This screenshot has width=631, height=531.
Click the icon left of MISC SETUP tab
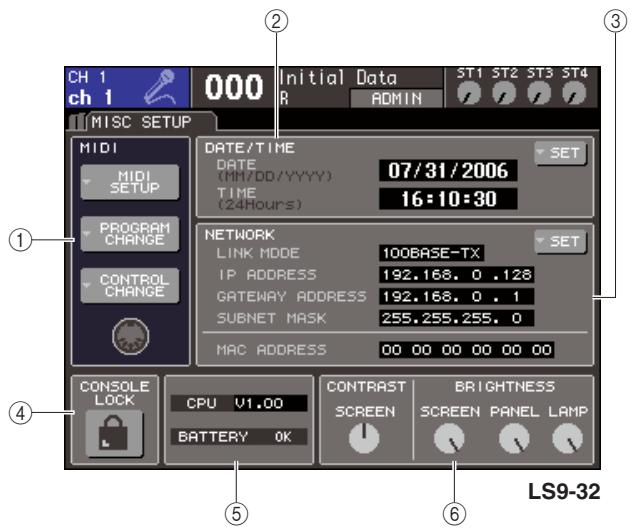coord(76,122)
